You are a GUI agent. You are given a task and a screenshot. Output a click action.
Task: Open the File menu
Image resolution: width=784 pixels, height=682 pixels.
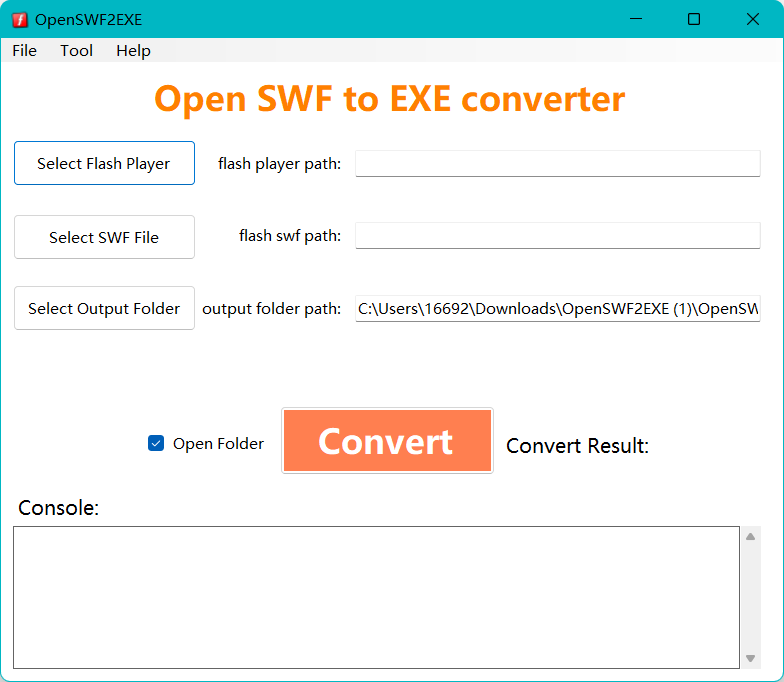click(x=24, y=50)
